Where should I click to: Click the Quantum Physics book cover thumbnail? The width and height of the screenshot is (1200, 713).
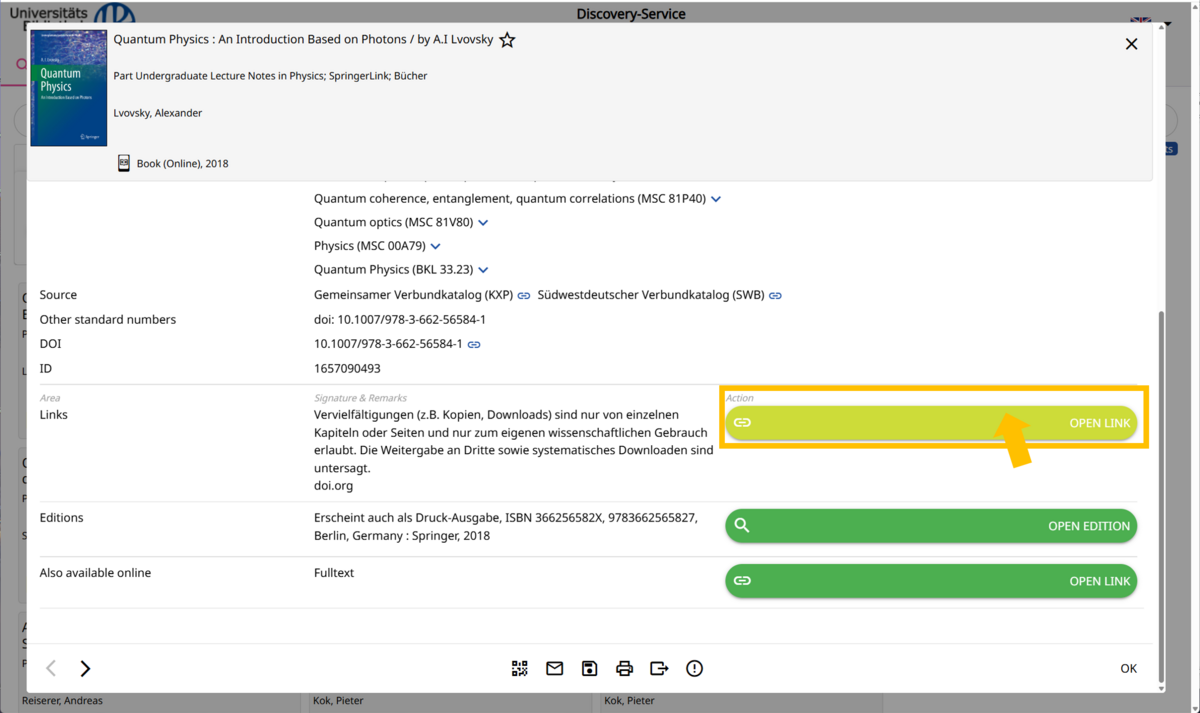tap(68, 88)
